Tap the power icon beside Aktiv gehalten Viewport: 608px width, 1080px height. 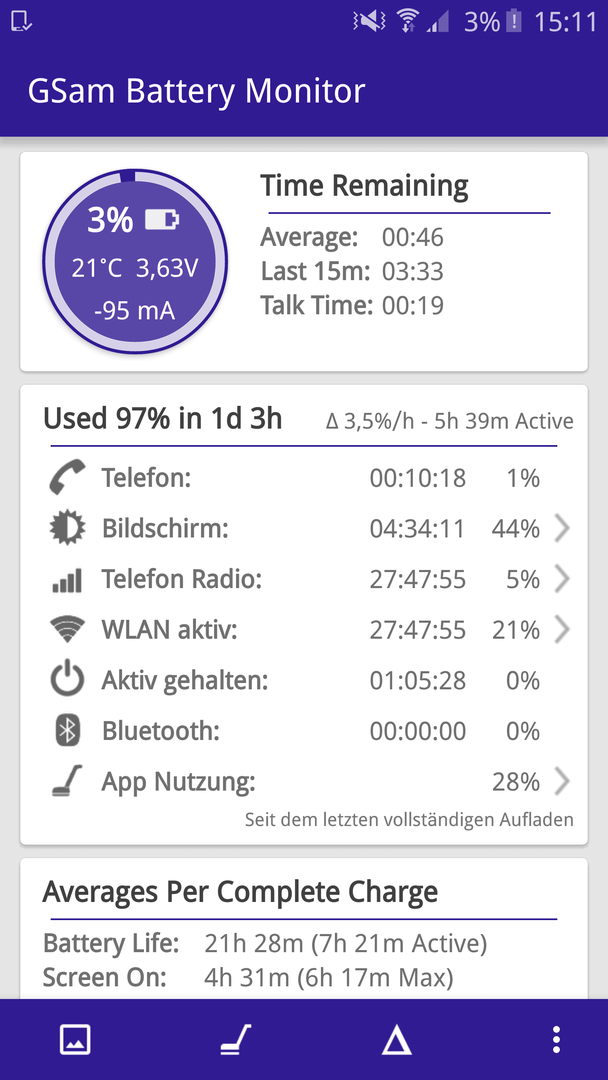[x=67, y=681]
